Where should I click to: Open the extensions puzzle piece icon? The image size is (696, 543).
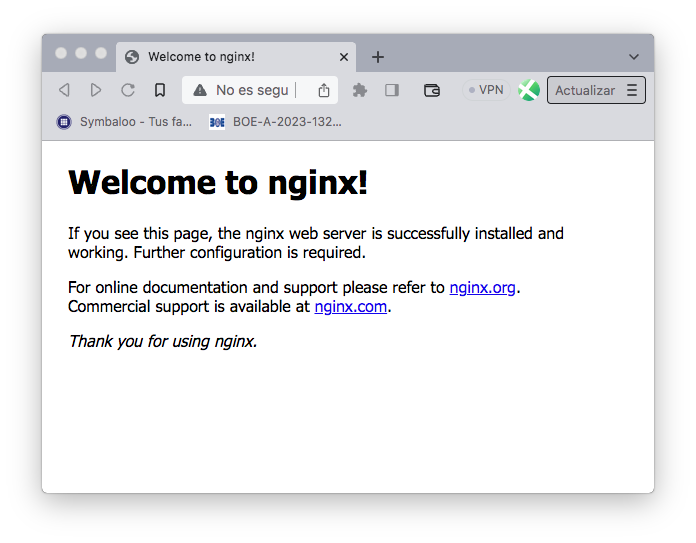(360, 90)
